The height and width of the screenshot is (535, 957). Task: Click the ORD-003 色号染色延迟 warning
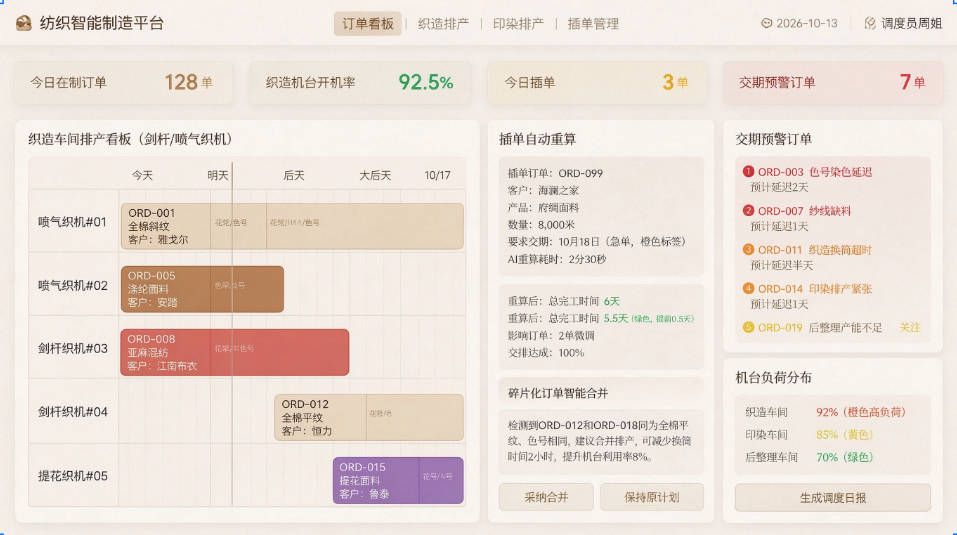click(x=815, y=172)
